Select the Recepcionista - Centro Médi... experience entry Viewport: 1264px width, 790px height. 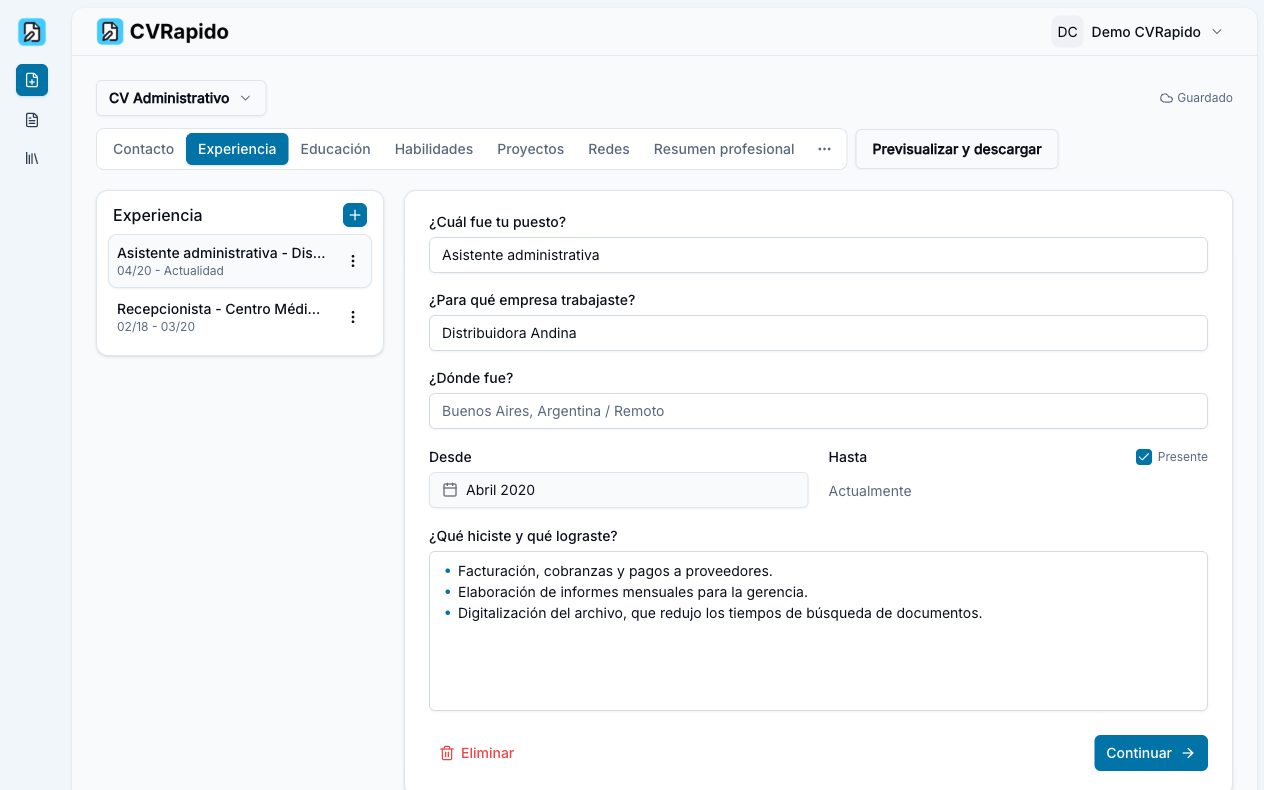[x=240, y=317]
